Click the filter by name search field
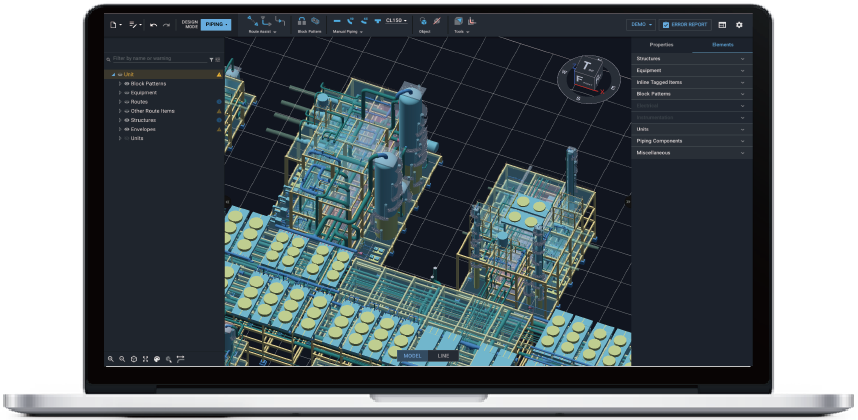The height and width of the screenshot is (420, 858). (x=158, y=59)
